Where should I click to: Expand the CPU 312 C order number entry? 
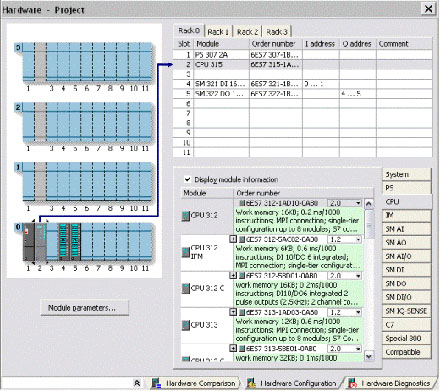click(x=233, y=276)
